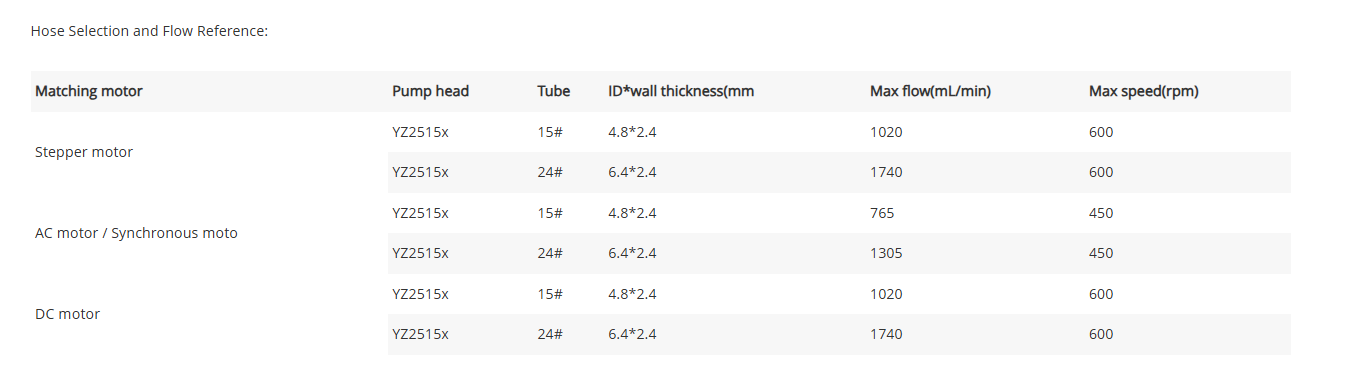The height and width of the screenshot is (379, 1347).
Task: Click Stepper motor's 15# tube cell
Action: click(x=550, y=132)
